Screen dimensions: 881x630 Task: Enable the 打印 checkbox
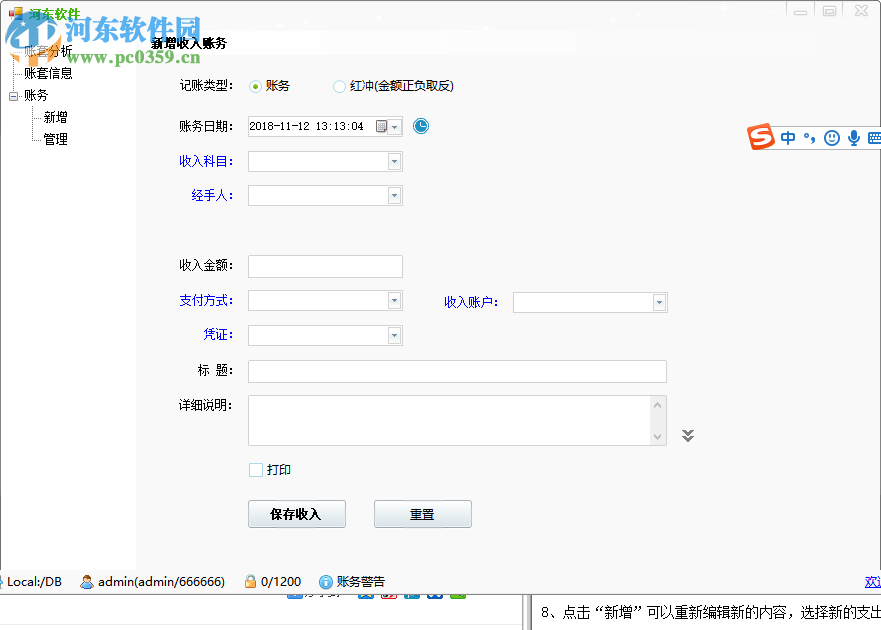pyautogui.click(x=256, y=470)
